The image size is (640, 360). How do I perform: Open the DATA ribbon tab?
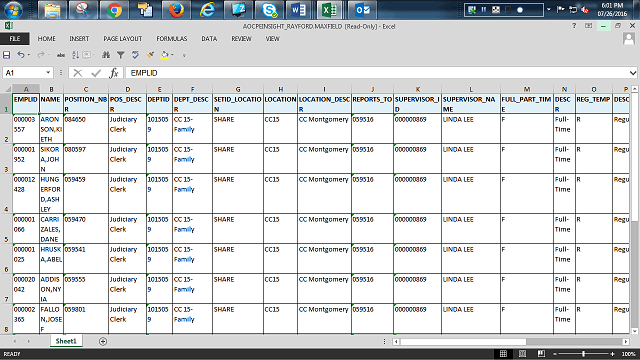[209, 39]
